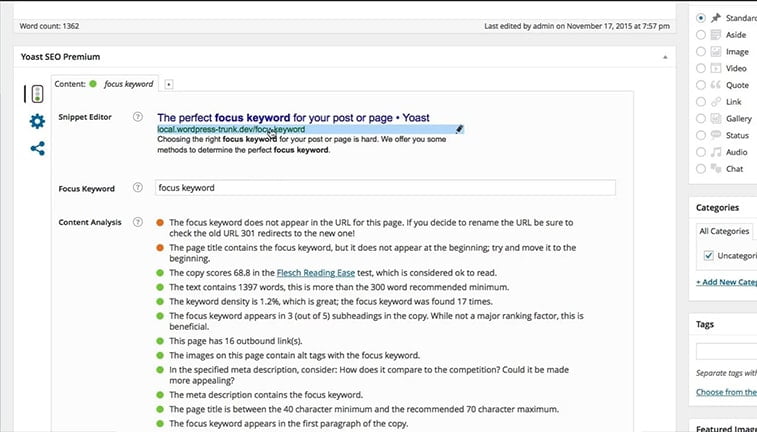Toggle the Uncategorized category checkbox

(708, 255)
